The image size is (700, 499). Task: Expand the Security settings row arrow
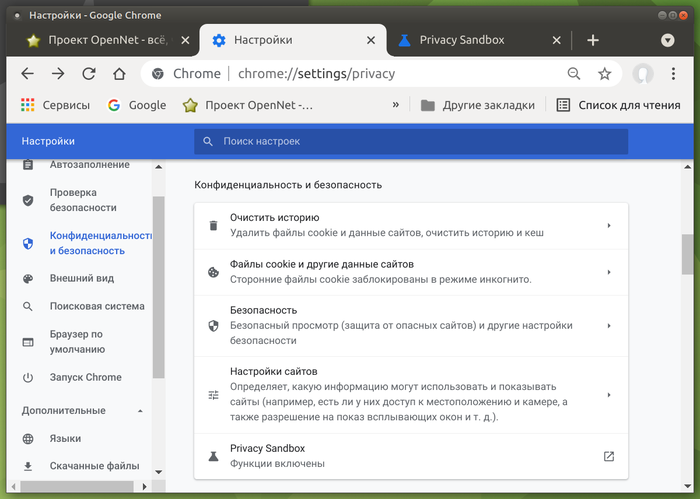click(x=609, y=326)
